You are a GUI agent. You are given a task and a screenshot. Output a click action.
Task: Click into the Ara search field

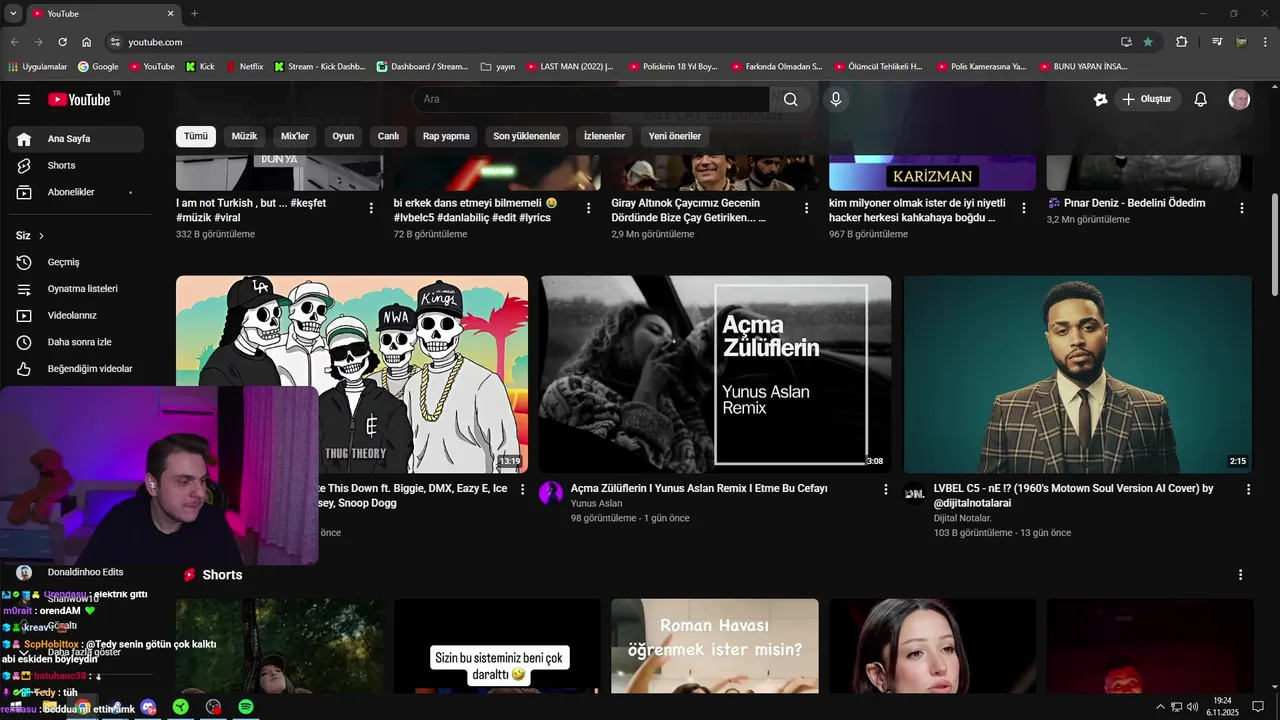pyautogui.click(x=590, y=99)
